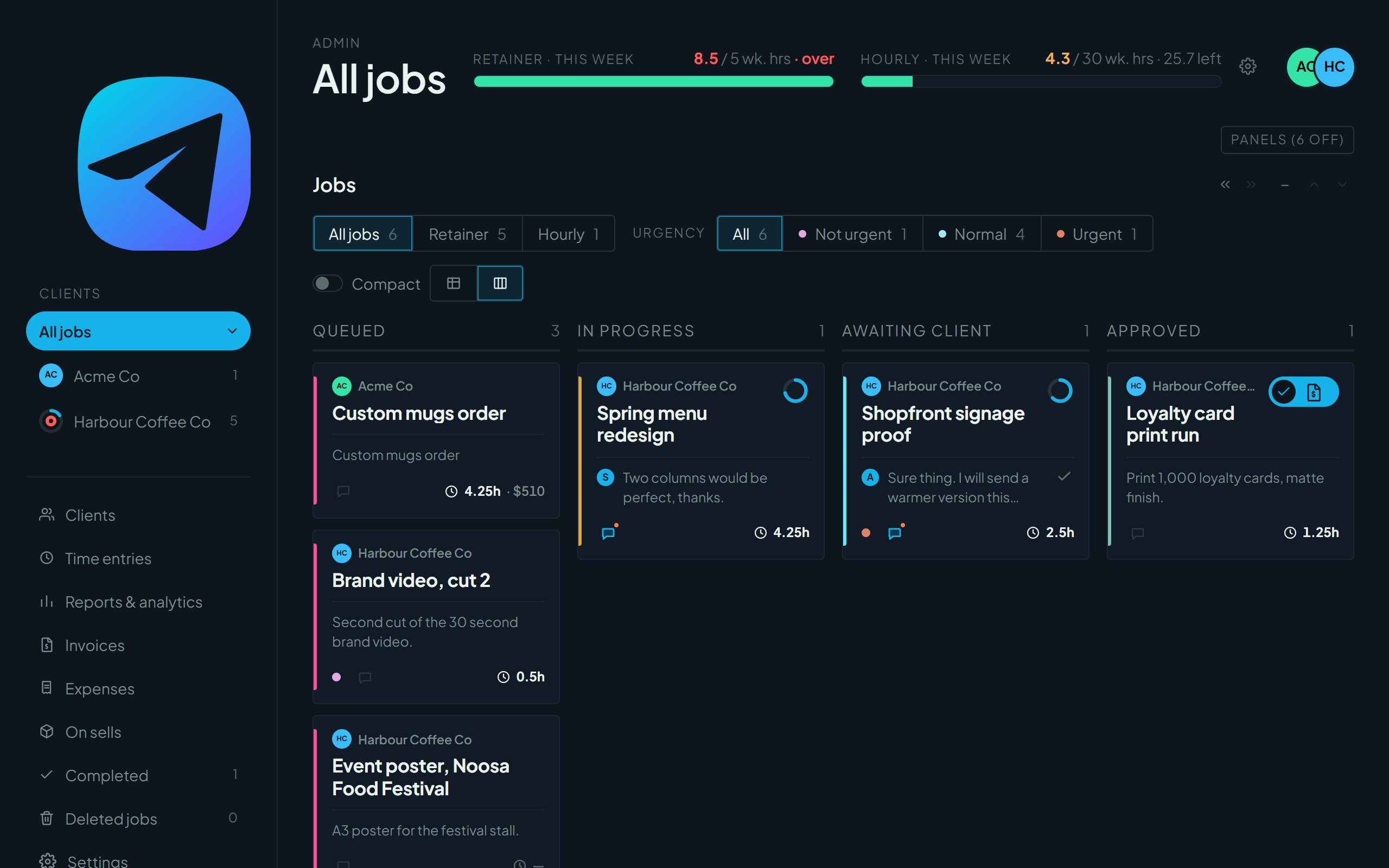Open the Event poster, Noosa Food Festival card
1389x868 pixels.
[x=436, y=792]
